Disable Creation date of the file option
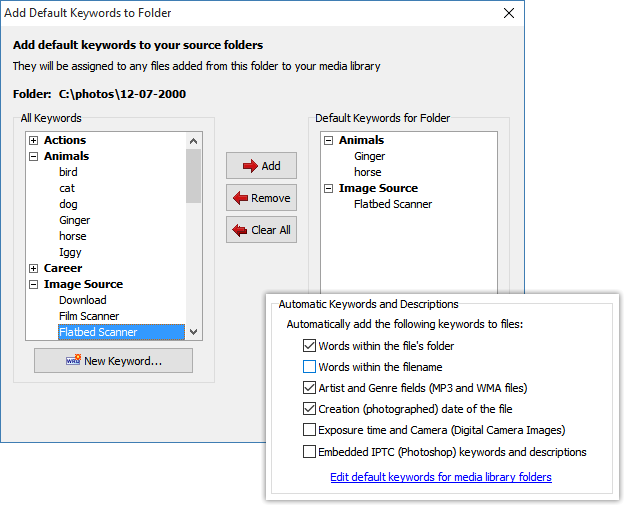 (x=310, y=409)
